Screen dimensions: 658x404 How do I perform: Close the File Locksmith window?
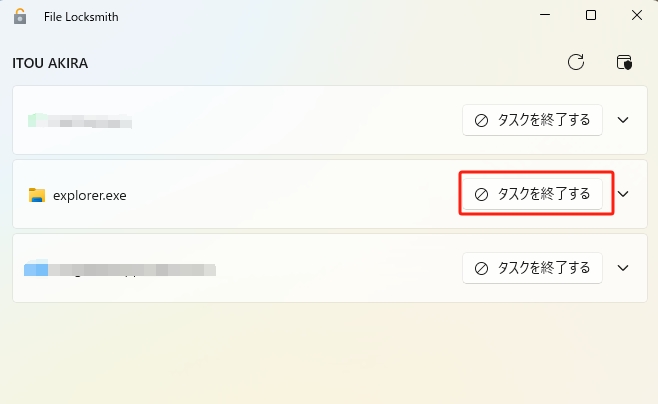click(x=638, y=15)
